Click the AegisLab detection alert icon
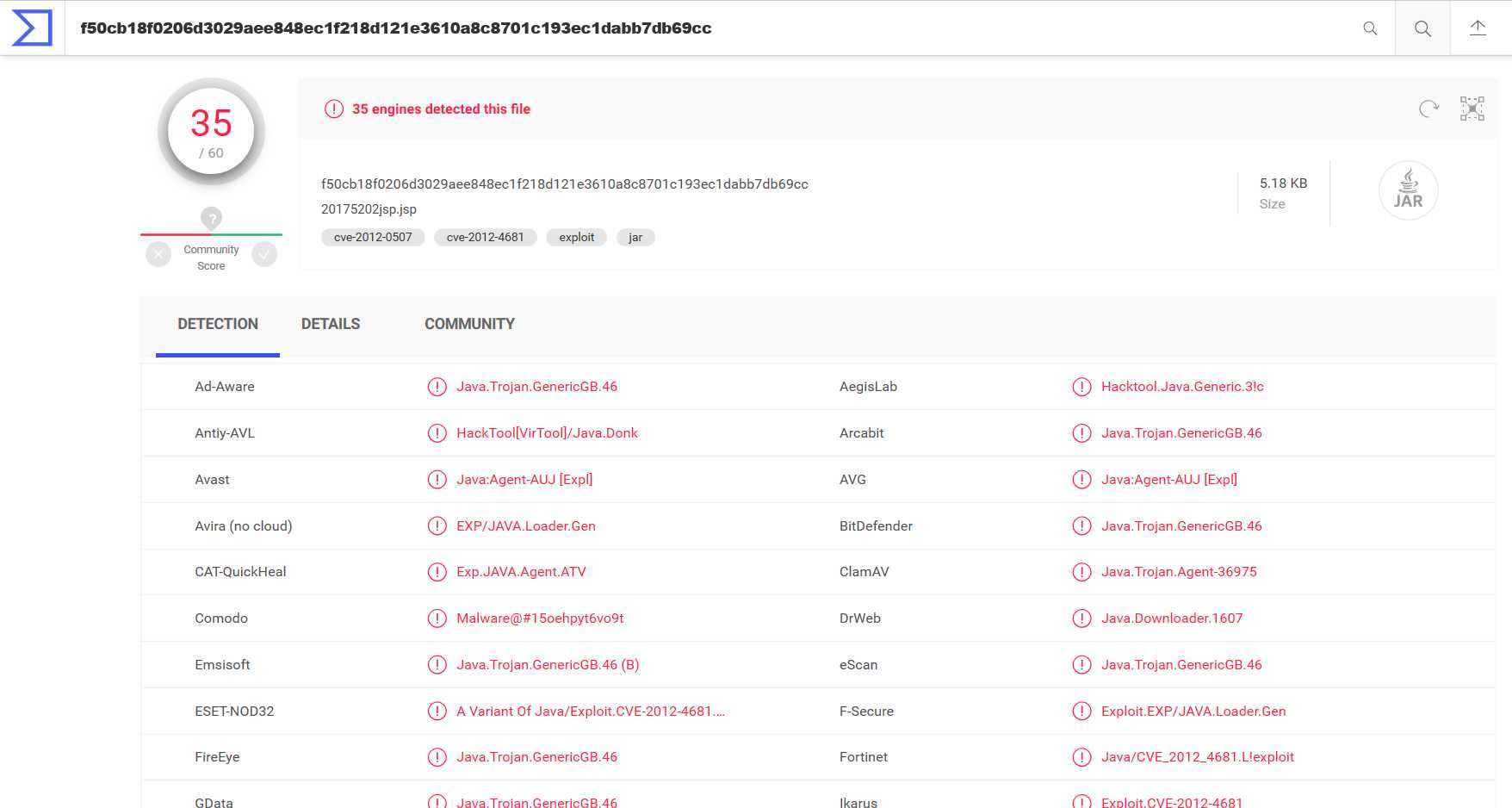Screen dimensions: 1512x808 tap(1081, 387)
